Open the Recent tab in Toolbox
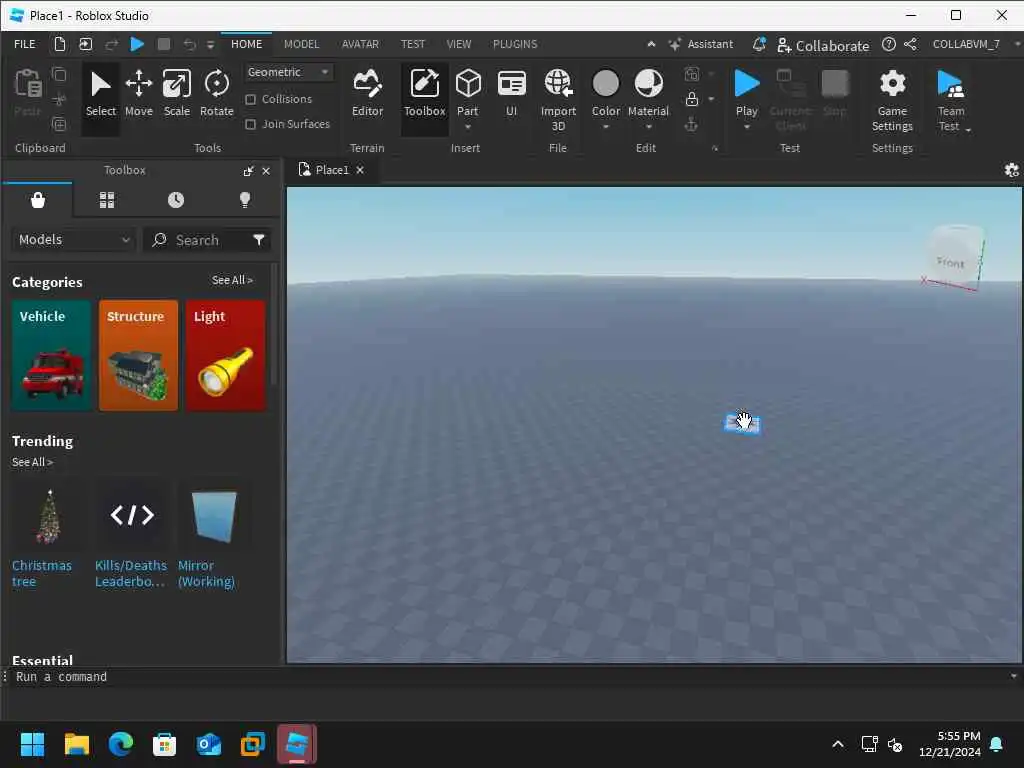The height and width of the screenshot is (768, 1024). click(x=176, y=200)
